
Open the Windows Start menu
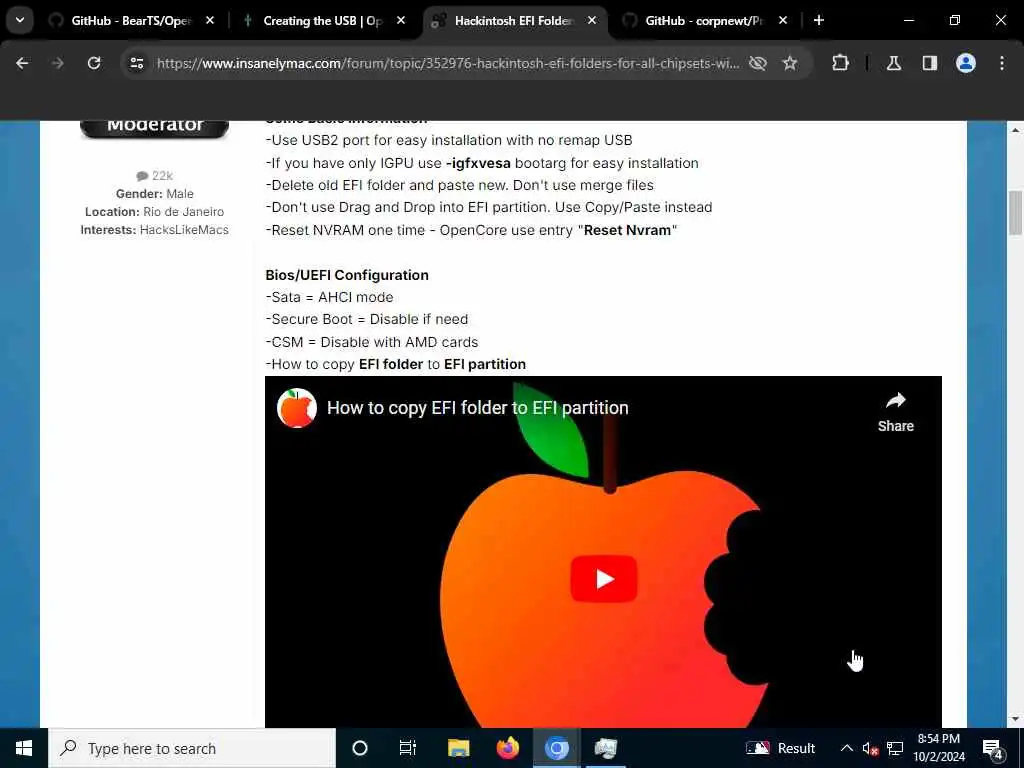pyautogui.click(x=24, y=748)
